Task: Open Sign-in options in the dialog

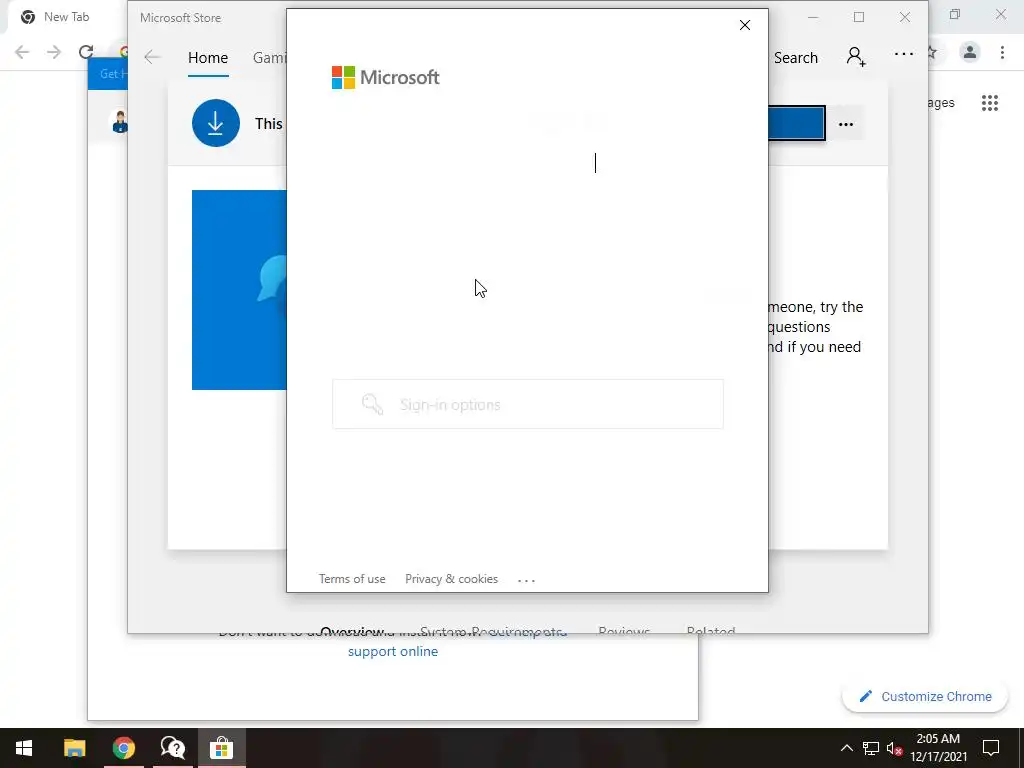Action: 528,404
